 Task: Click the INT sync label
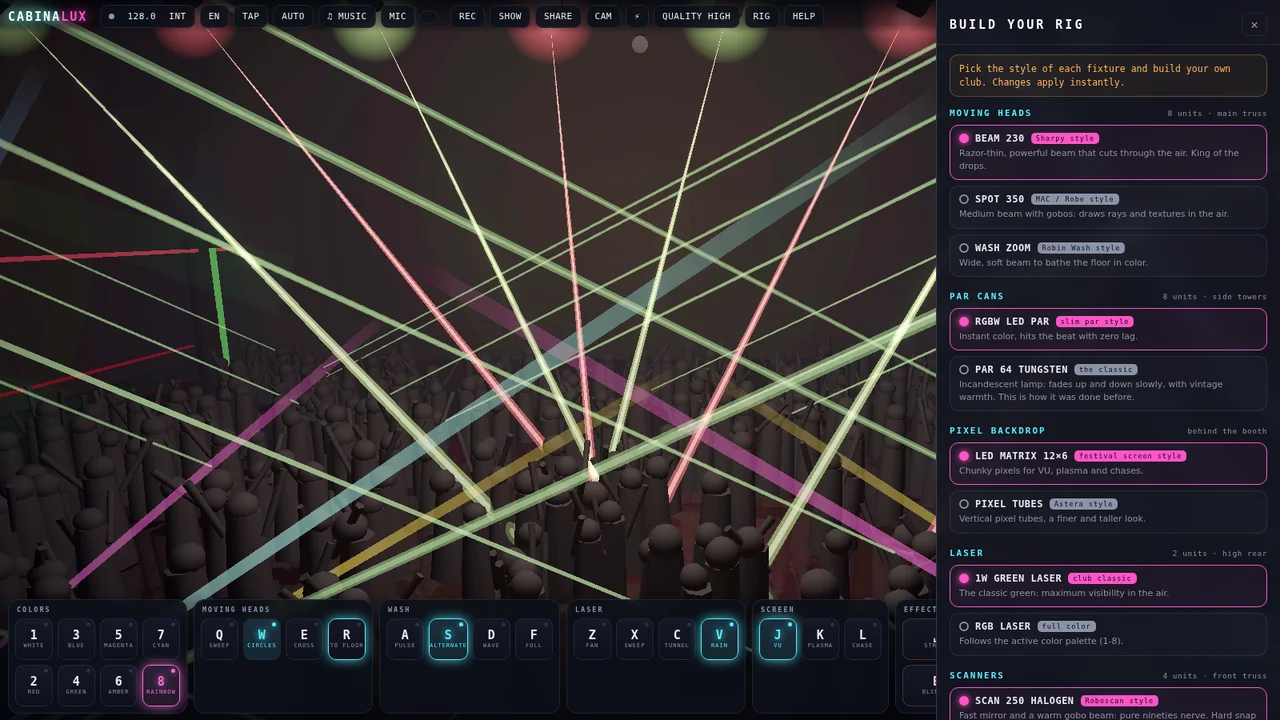coord(177,16)
